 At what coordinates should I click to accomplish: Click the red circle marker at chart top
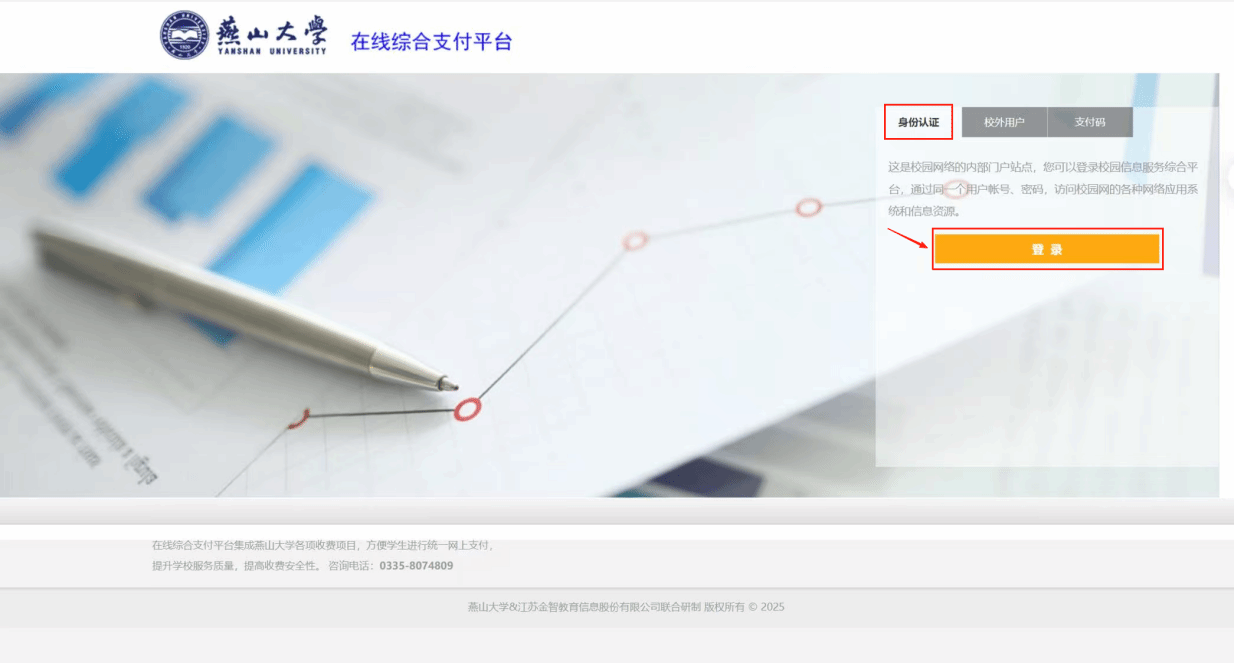[x=808, y=207]
